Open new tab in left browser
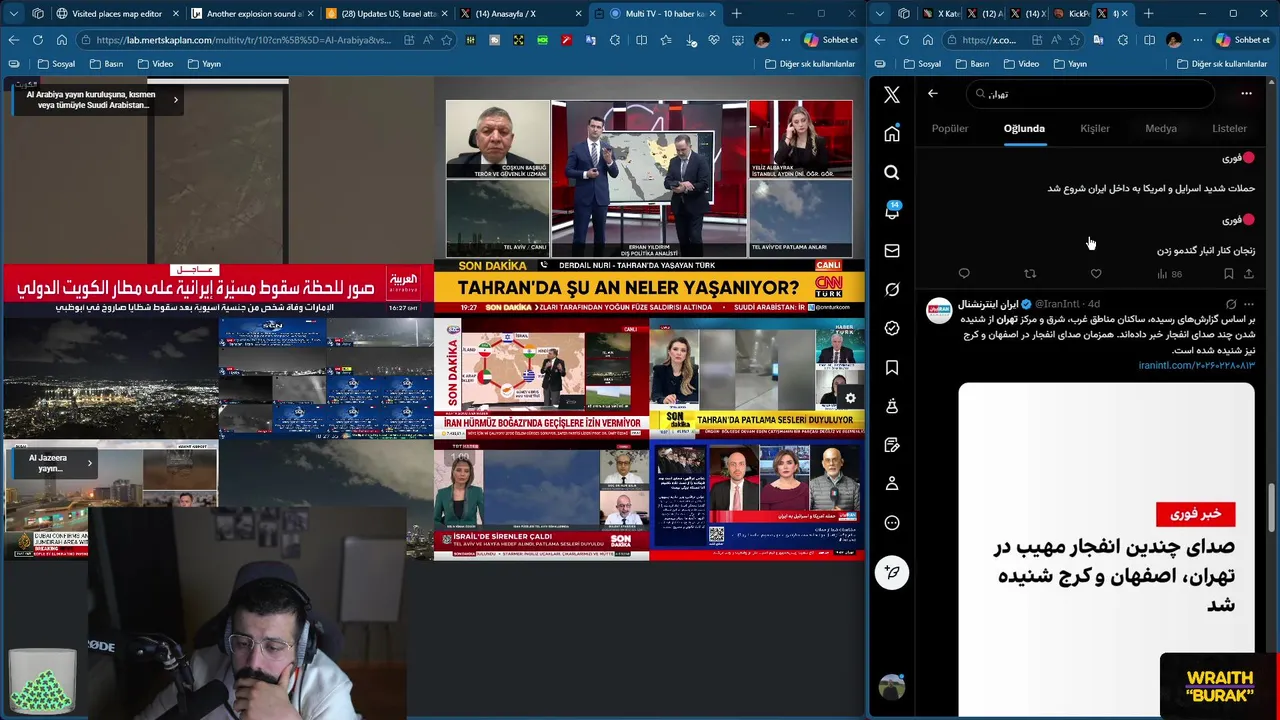This screenshot has width=1280, height=720. pos(737,13)
